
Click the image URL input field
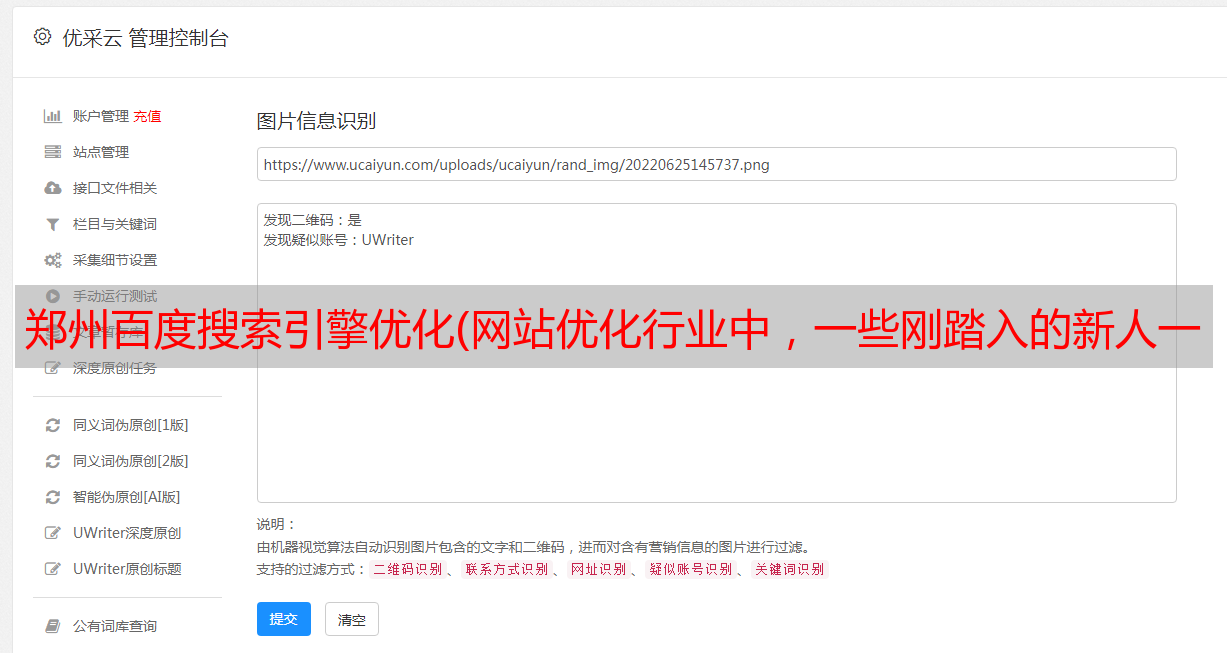tap(716, 164)
